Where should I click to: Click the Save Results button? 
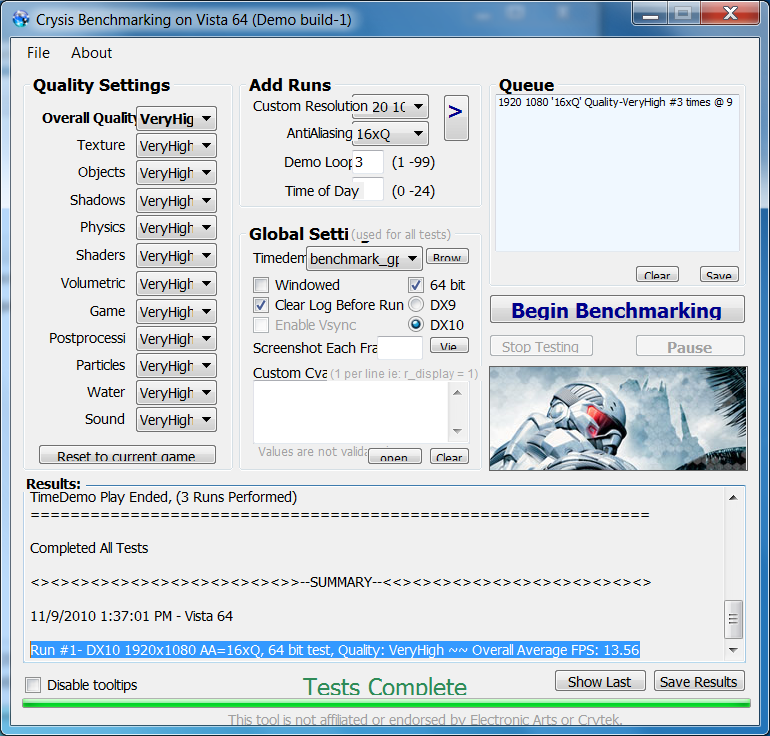tap(699, 681)
